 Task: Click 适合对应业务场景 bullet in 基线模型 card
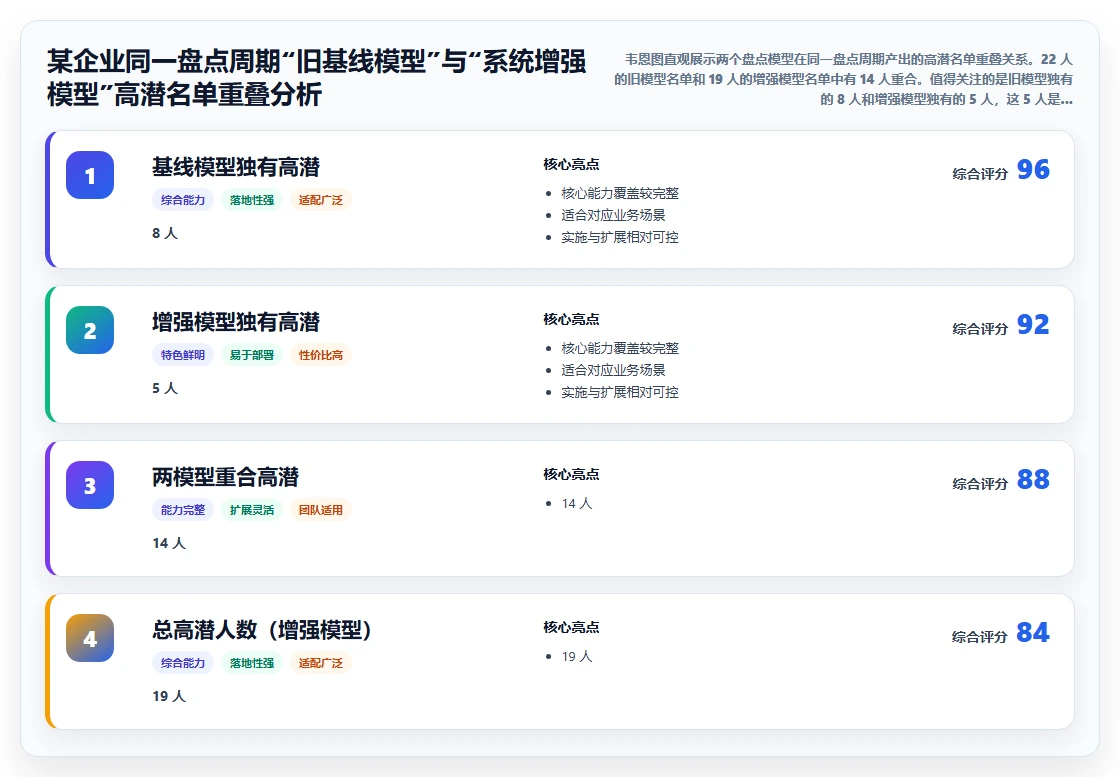coord(614,215)
